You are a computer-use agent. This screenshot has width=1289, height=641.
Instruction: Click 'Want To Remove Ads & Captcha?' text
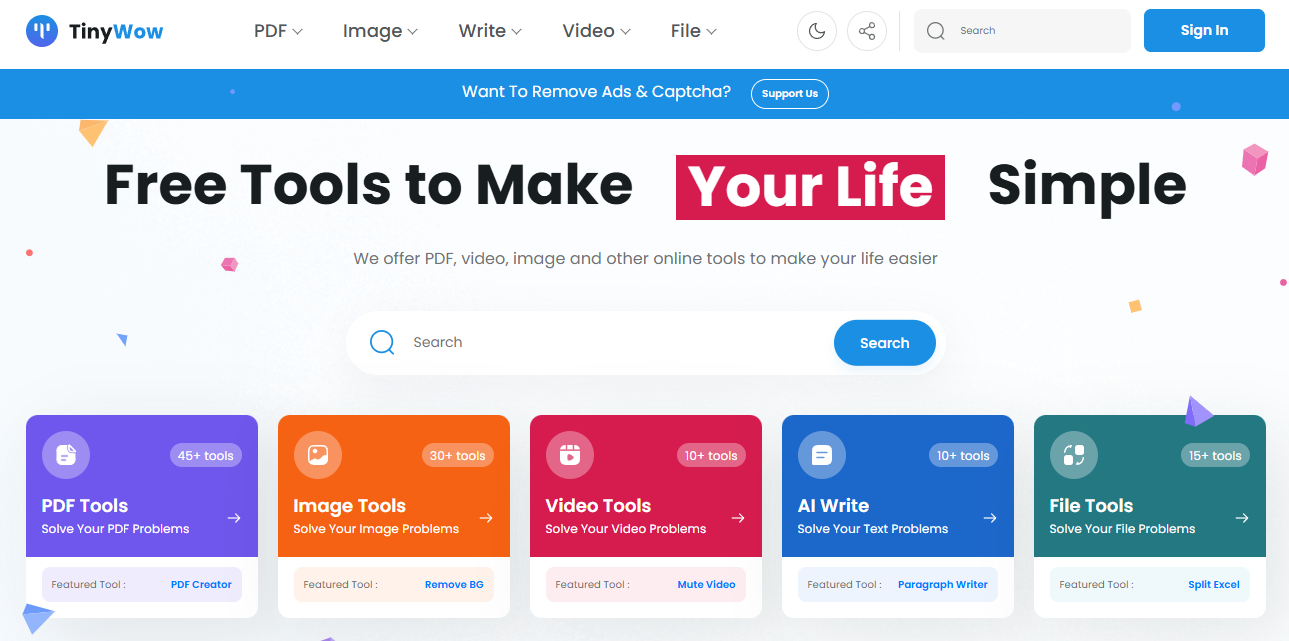[x=596, y=92]
